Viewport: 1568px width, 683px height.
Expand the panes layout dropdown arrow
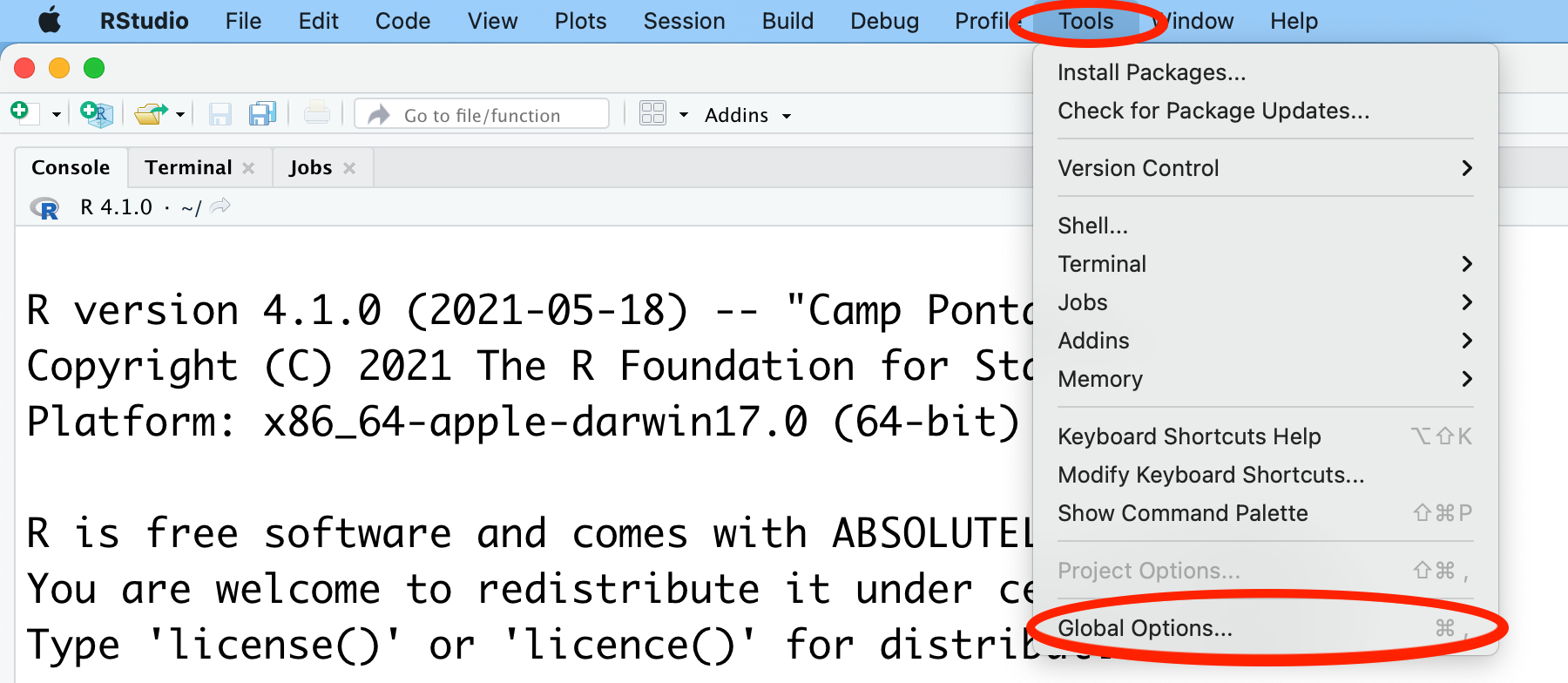point(684,115)
